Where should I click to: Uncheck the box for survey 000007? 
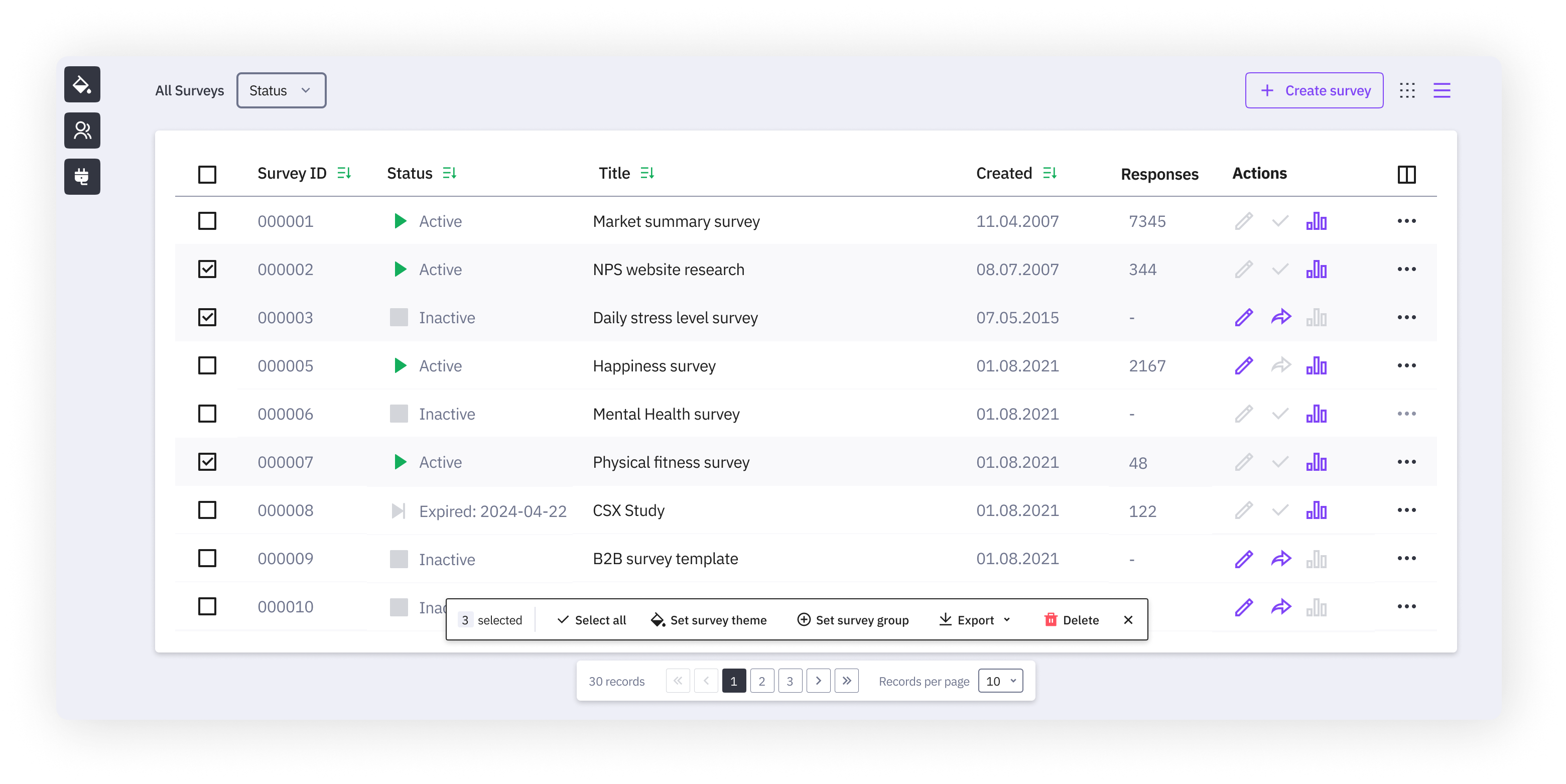[x=207, y=462]
